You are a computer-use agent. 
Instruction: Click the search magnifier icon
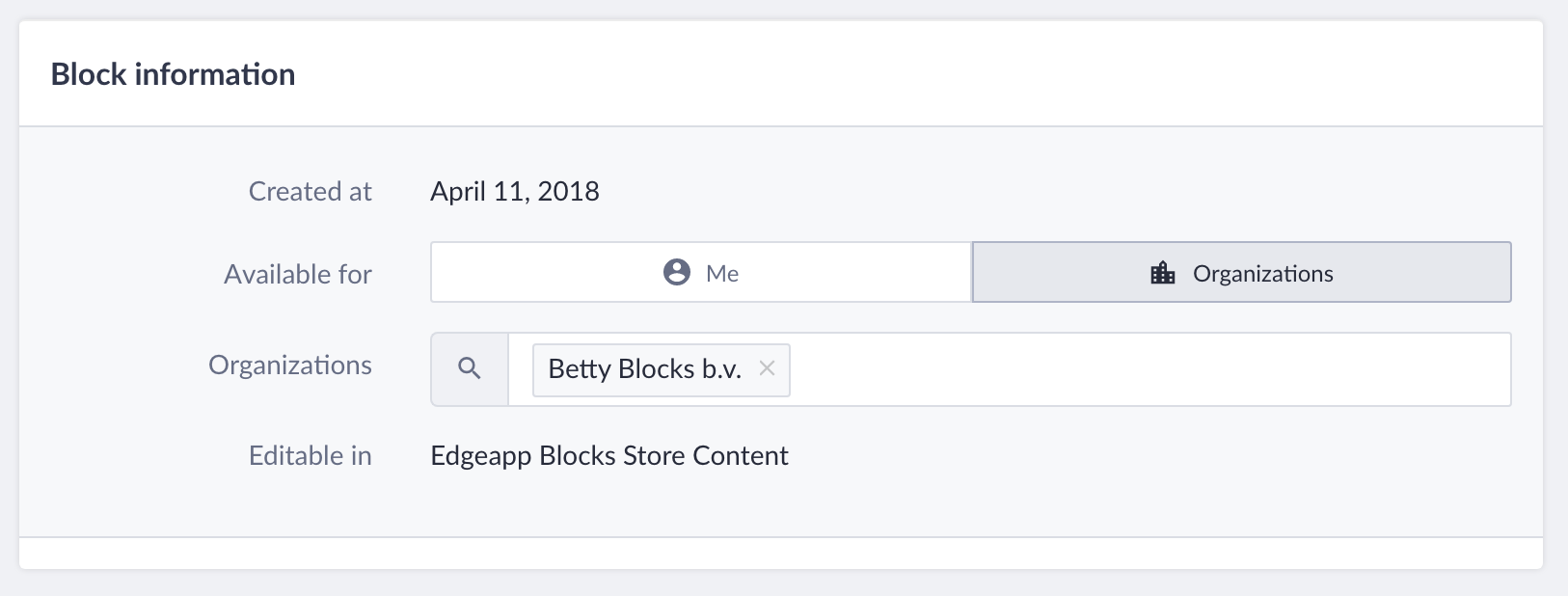(470, 368)
